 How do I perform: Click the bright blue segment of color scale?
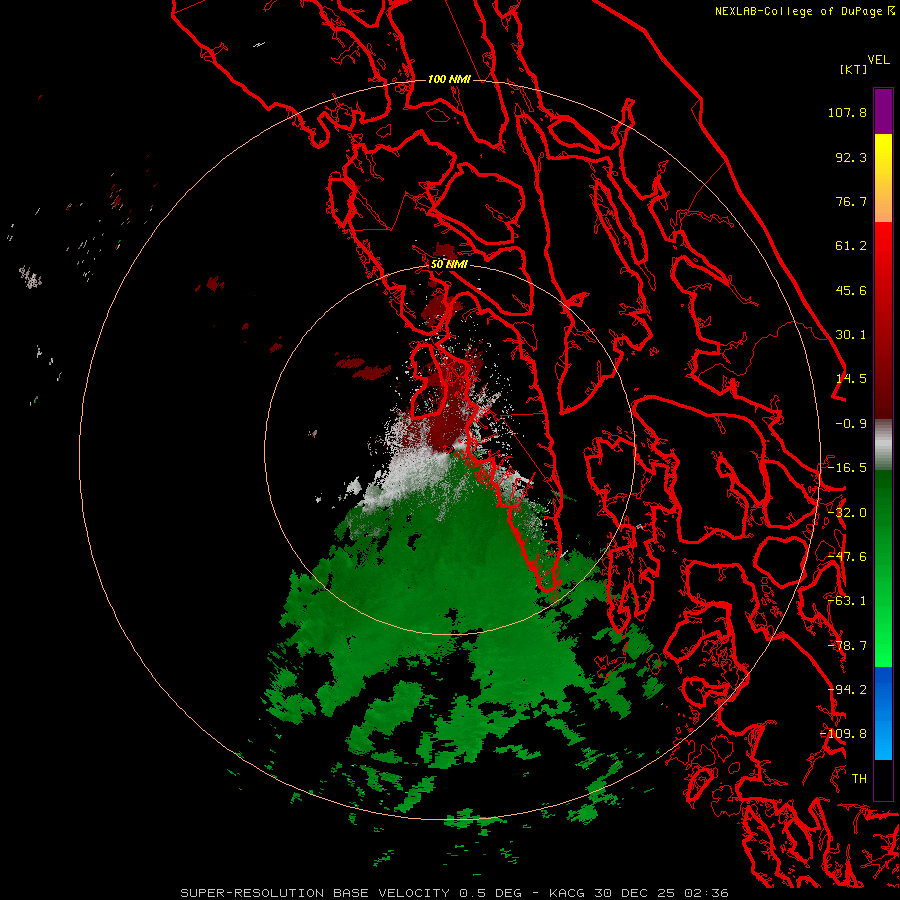[x=883, y=713]
